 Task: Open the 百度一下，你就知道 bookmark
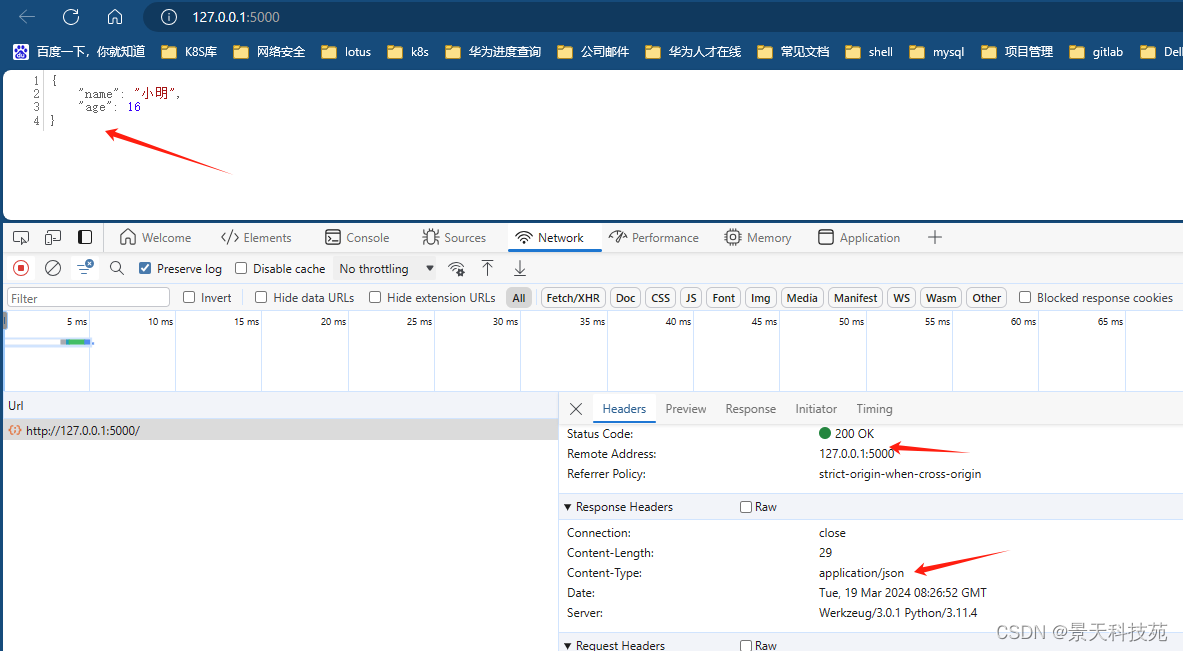click(79, 51)
